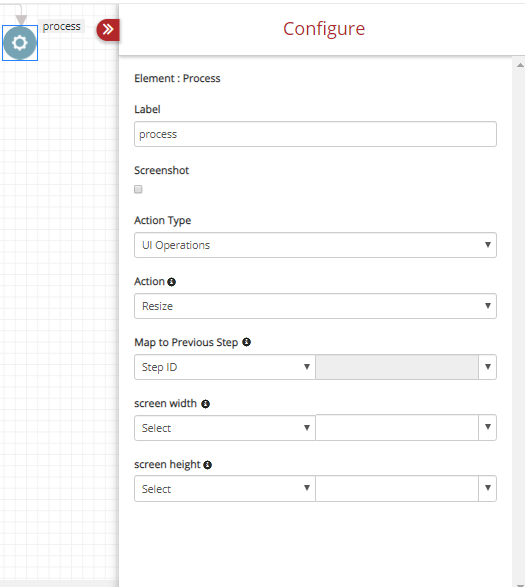Image resolution: width=525 pixels, height=587 pixels.
Task: Click the Label text field containing process
Action: point(315,134)
